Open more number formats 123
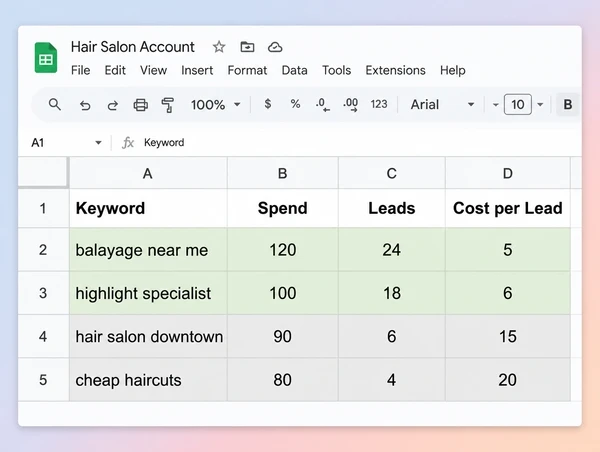The image size is (600, 452). pos(379,104)
